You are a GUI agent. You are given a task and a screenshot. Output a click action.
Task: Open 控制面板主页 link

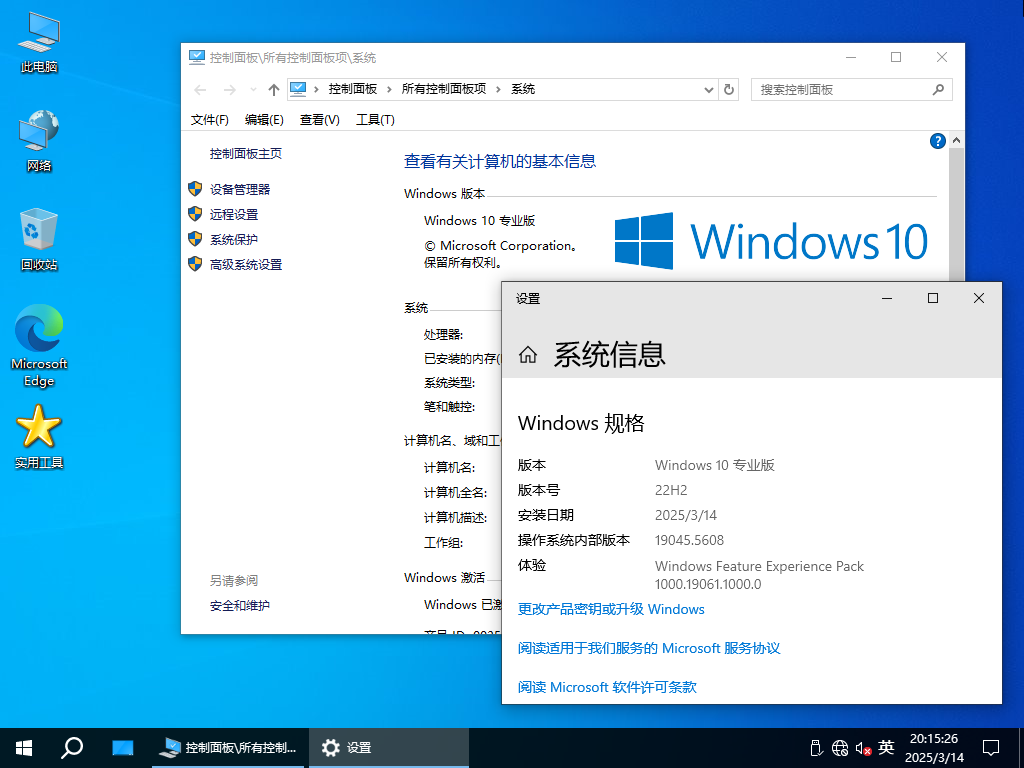coord(246,153)
